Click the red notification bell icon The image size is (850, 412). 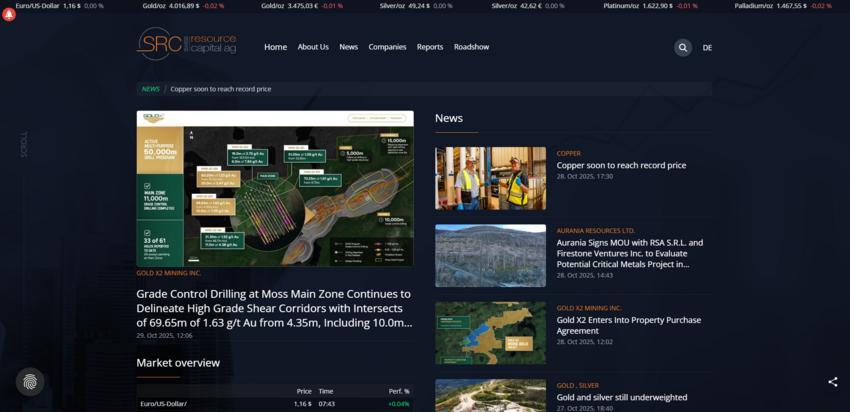click(9, 15)
